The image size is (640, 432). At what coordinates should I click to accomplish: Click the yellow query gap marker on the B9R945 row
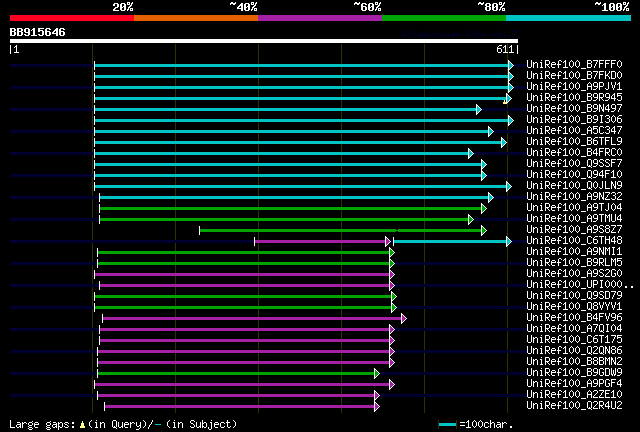tap(505, 102)
